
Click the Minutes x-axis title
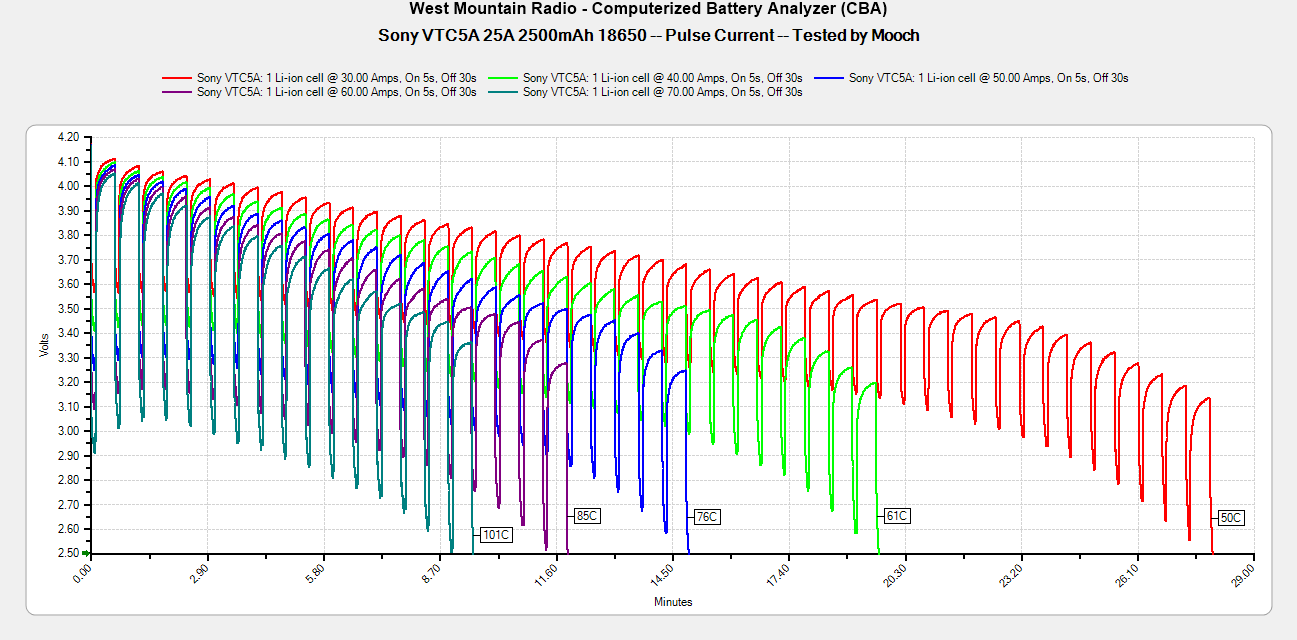673,602
